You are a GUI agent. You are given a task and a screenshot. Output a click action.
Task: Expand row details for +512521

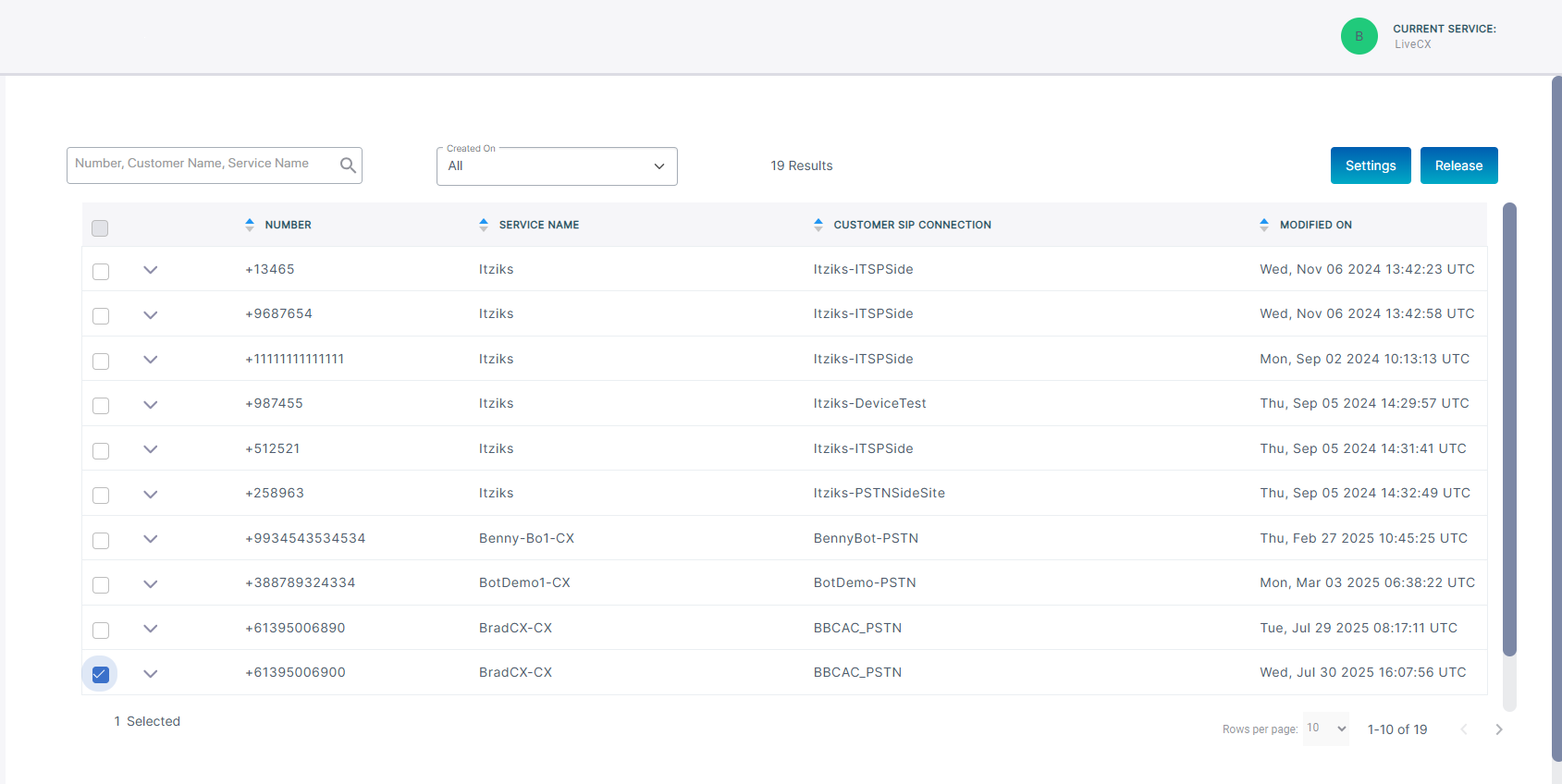point(151,449)
